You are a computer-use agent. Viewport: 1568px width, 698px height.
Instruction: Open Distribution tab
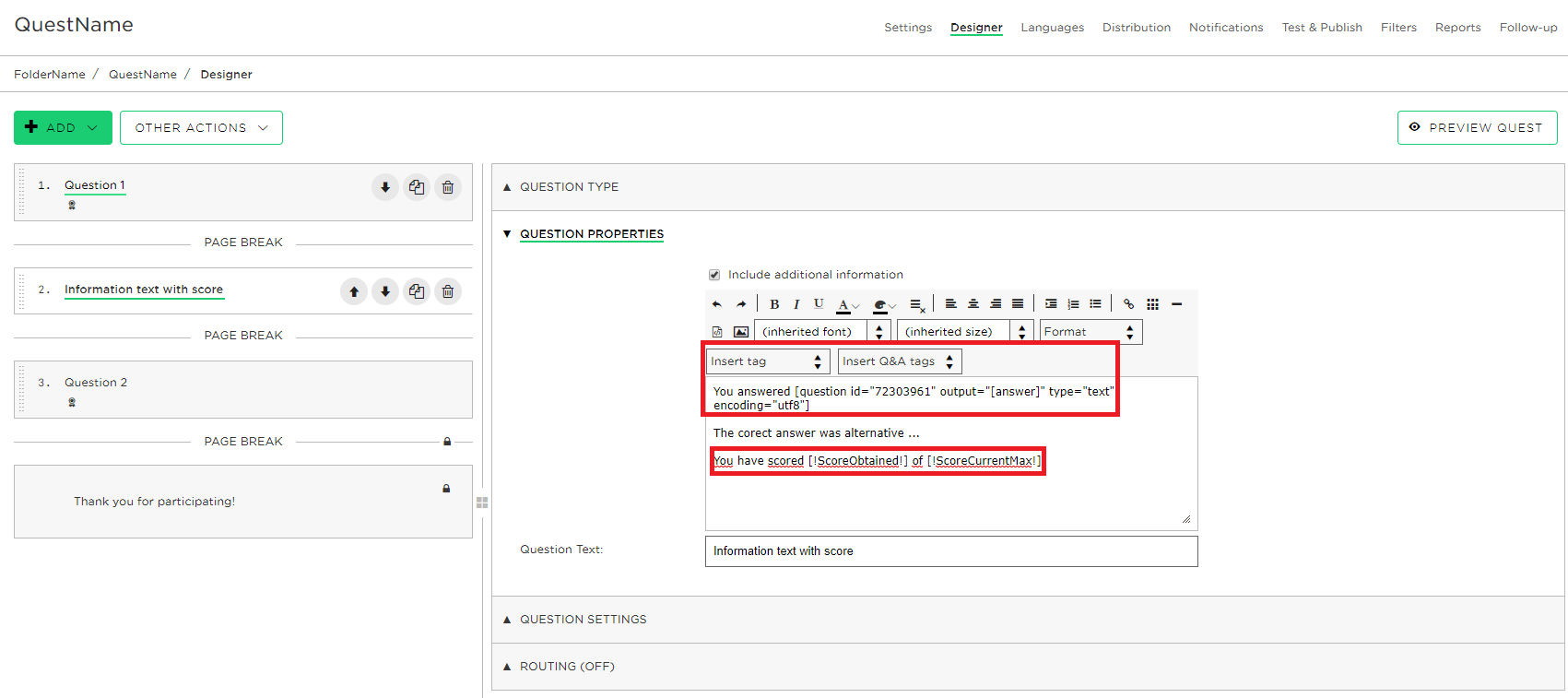point(1137,28)
